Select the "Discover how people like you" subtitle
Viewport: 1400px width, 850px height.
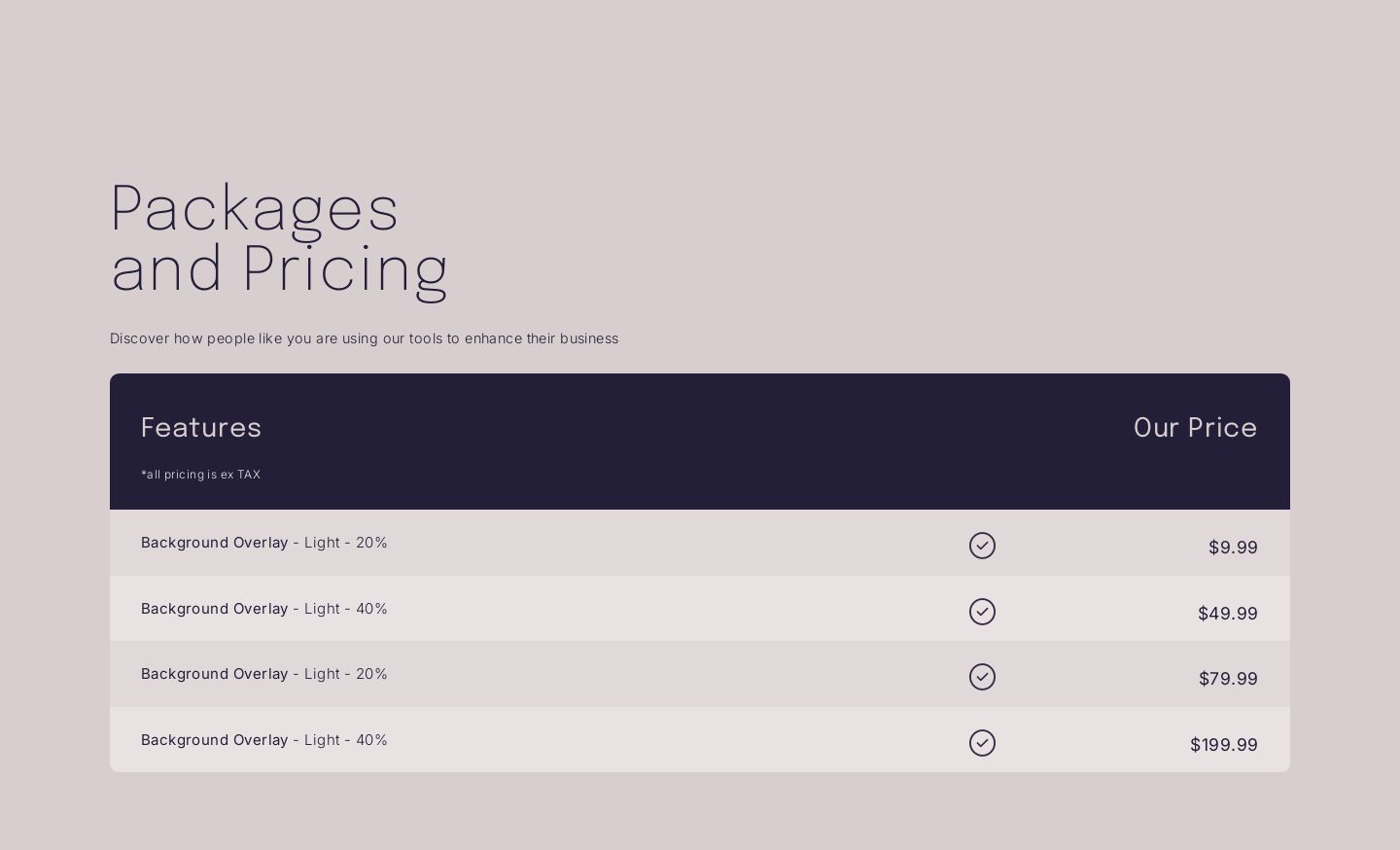[x=364, y=338]
